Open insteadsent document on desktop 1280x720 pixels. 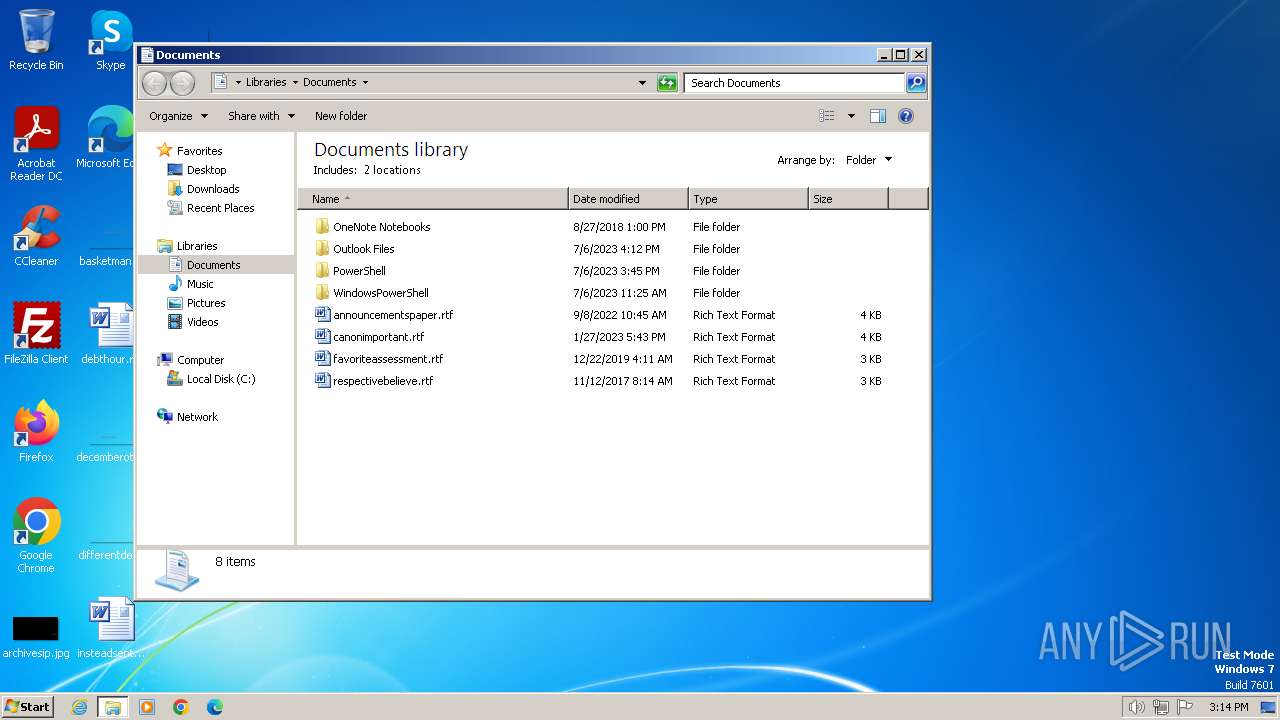click(x=111, y=628)
